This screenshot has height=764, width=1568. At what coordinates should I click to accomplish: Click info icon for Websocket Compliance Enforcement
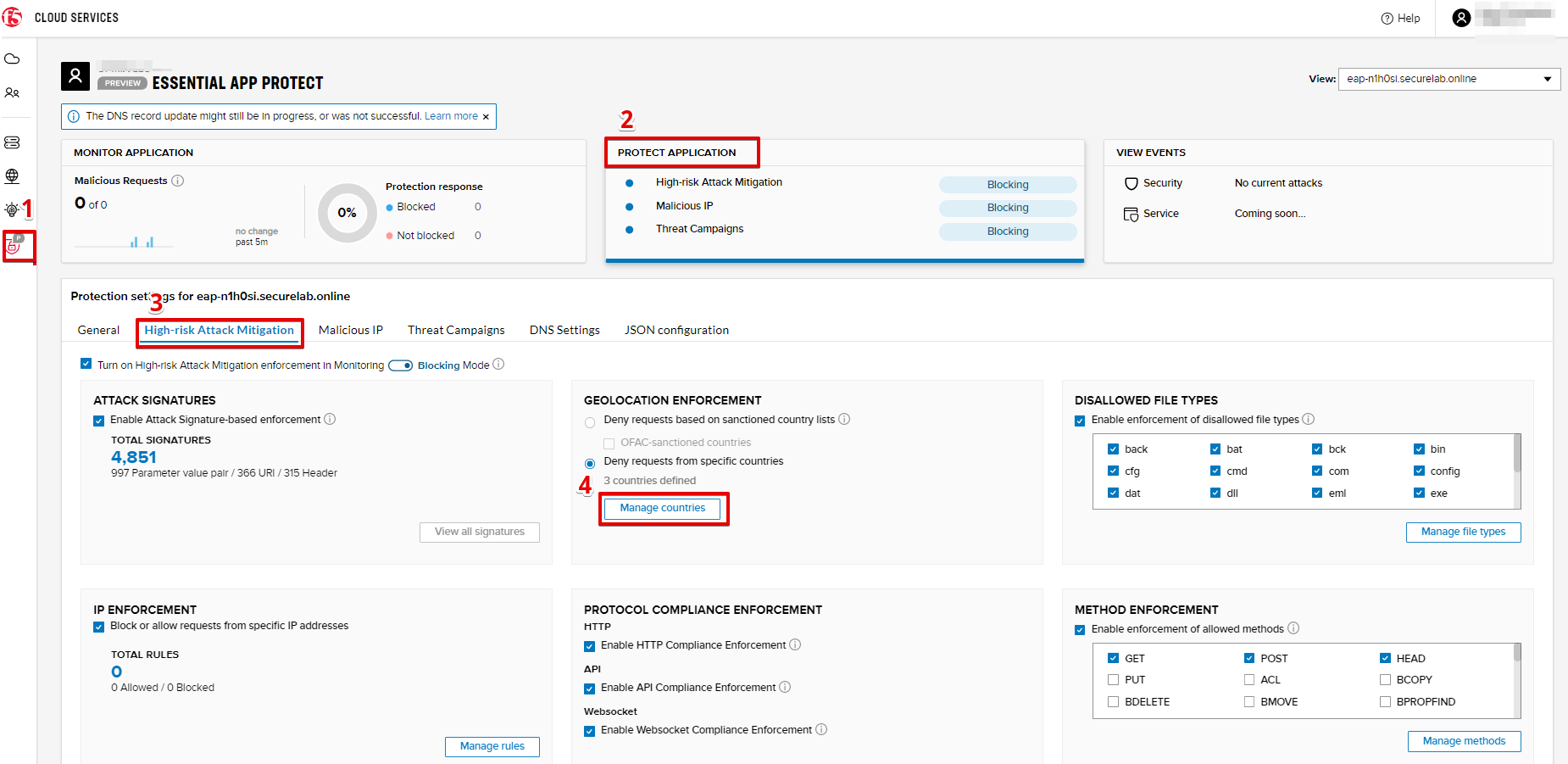pos(821,729)
